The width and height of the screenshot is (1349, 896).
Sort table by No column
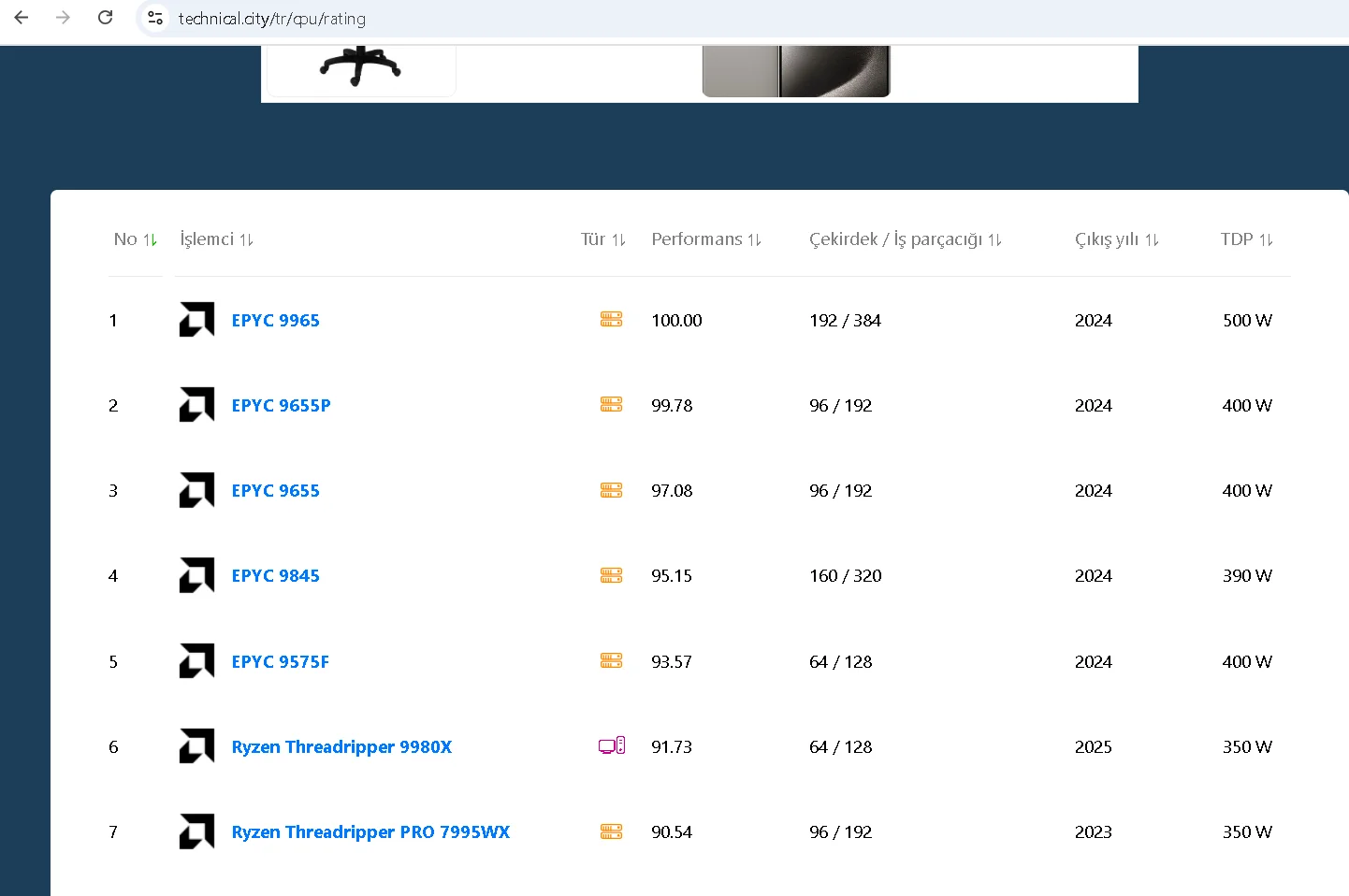click(136, 239)
